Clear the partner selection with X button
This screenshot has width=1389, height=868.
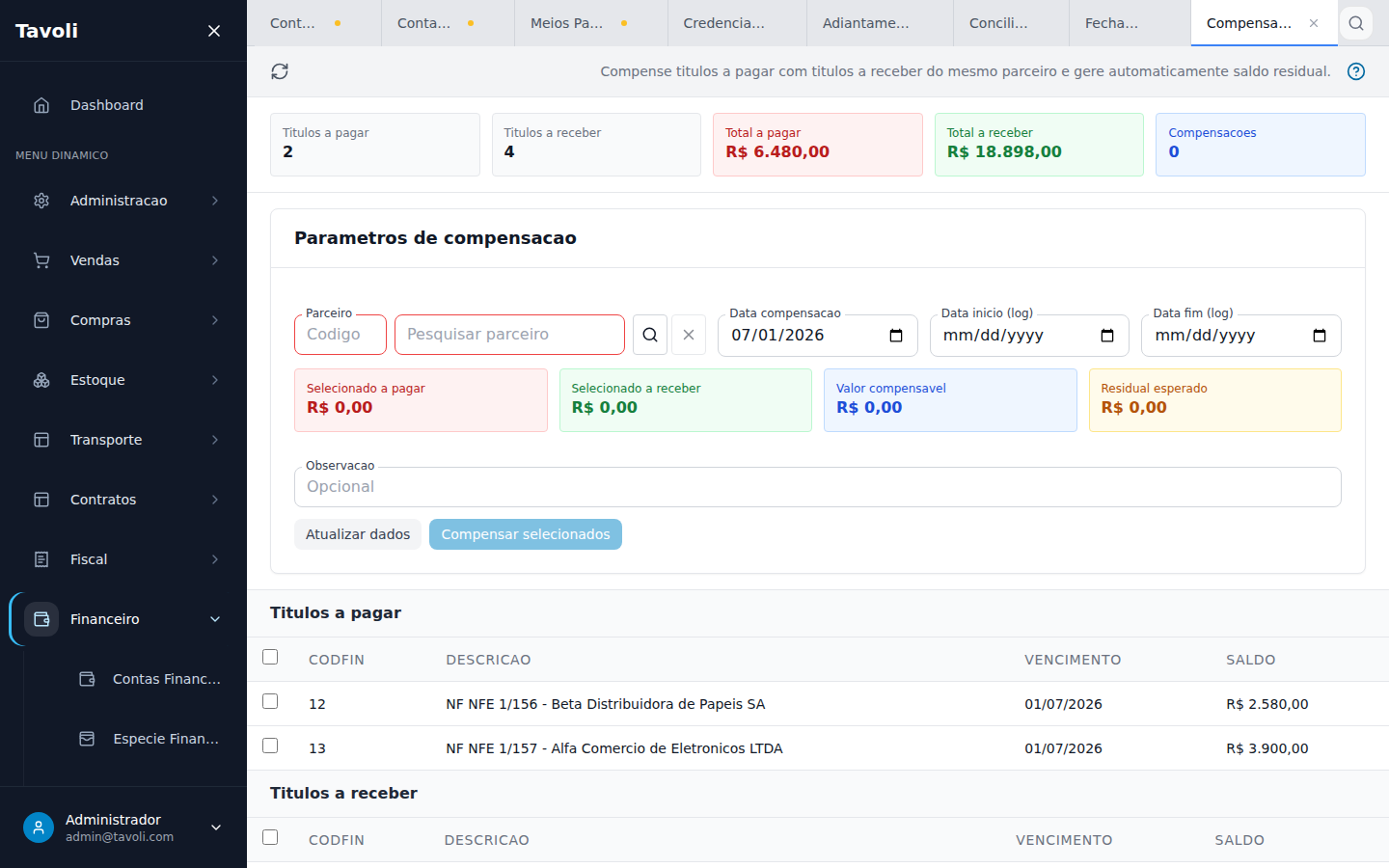pos(689,335)
